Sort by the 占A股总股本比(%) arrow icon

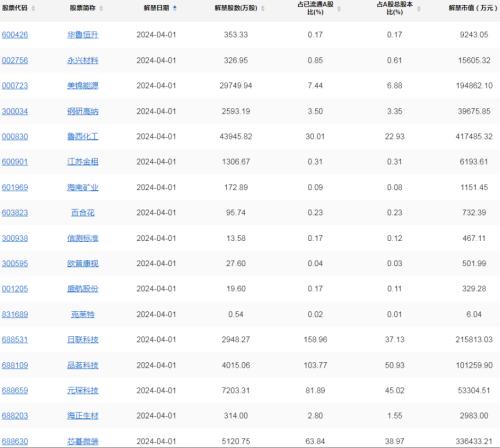tap(419, 9)
